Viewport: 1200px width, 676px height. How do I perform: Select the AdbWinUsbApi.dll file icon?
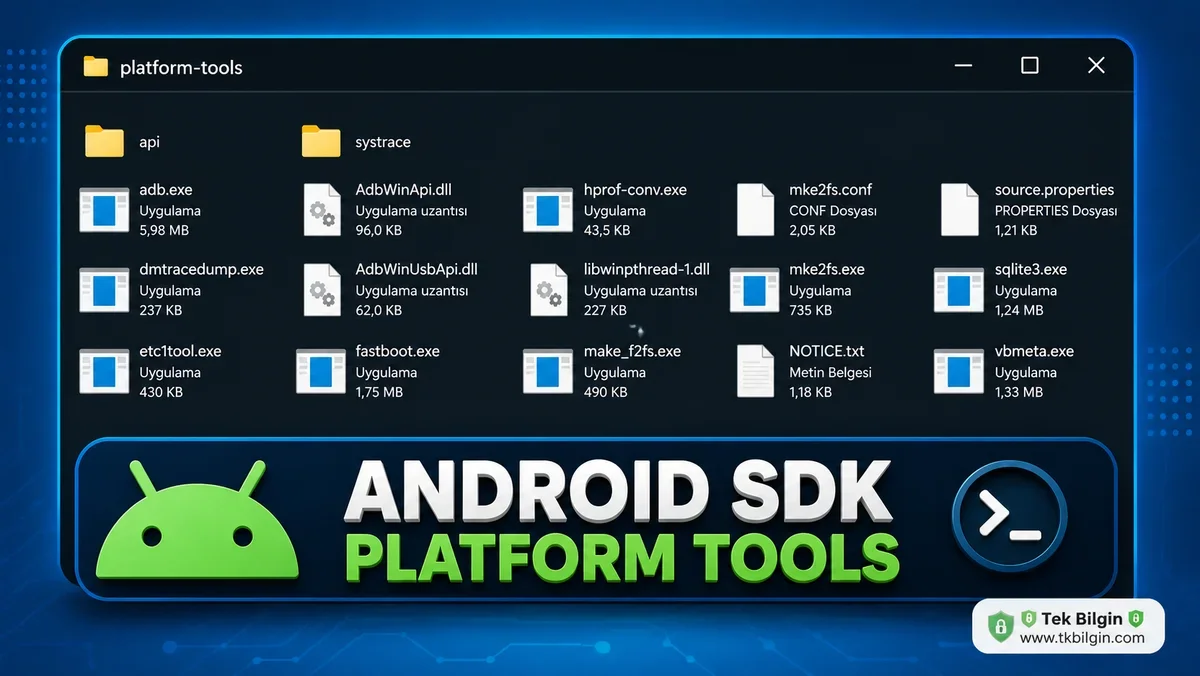tap(322, 290)
